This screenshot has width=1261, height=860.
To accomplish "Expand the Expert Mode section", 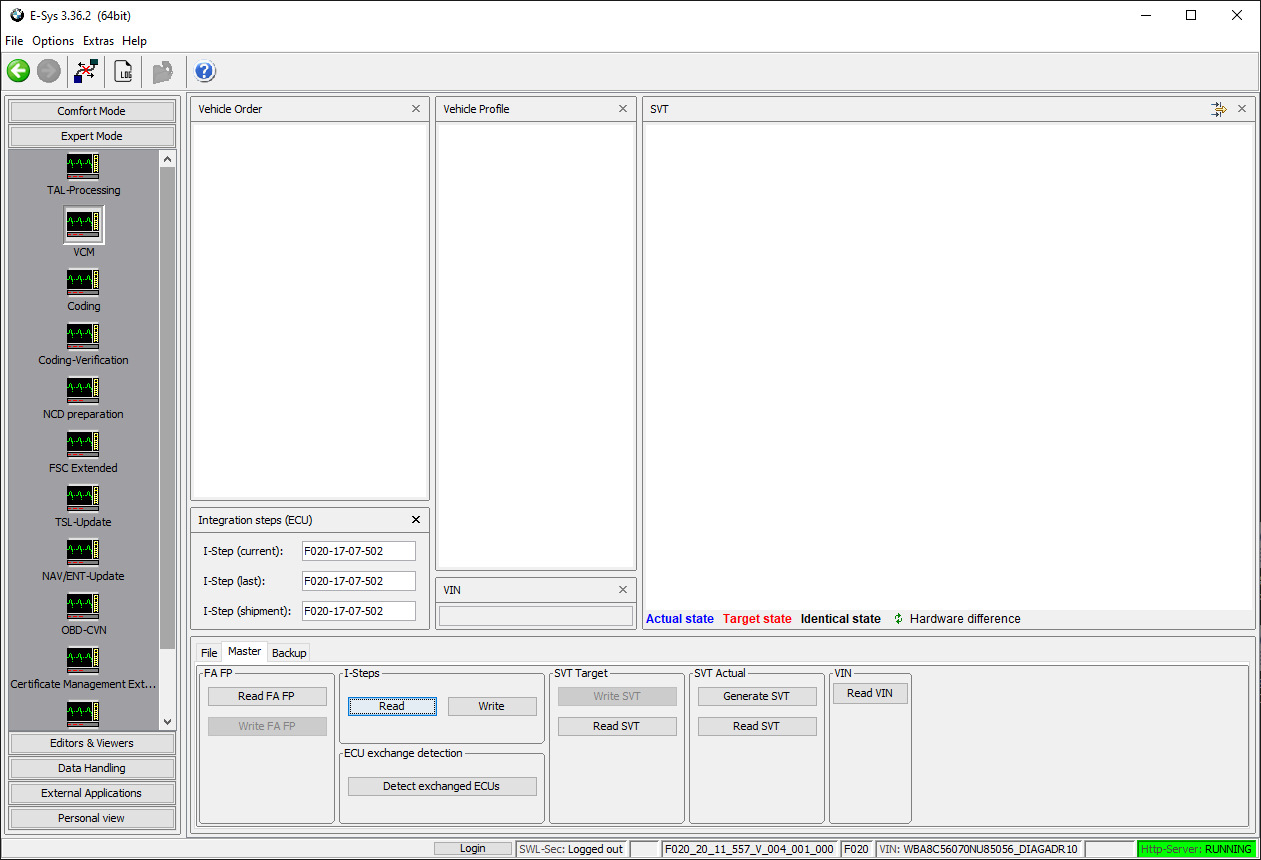I will point(92,136).
